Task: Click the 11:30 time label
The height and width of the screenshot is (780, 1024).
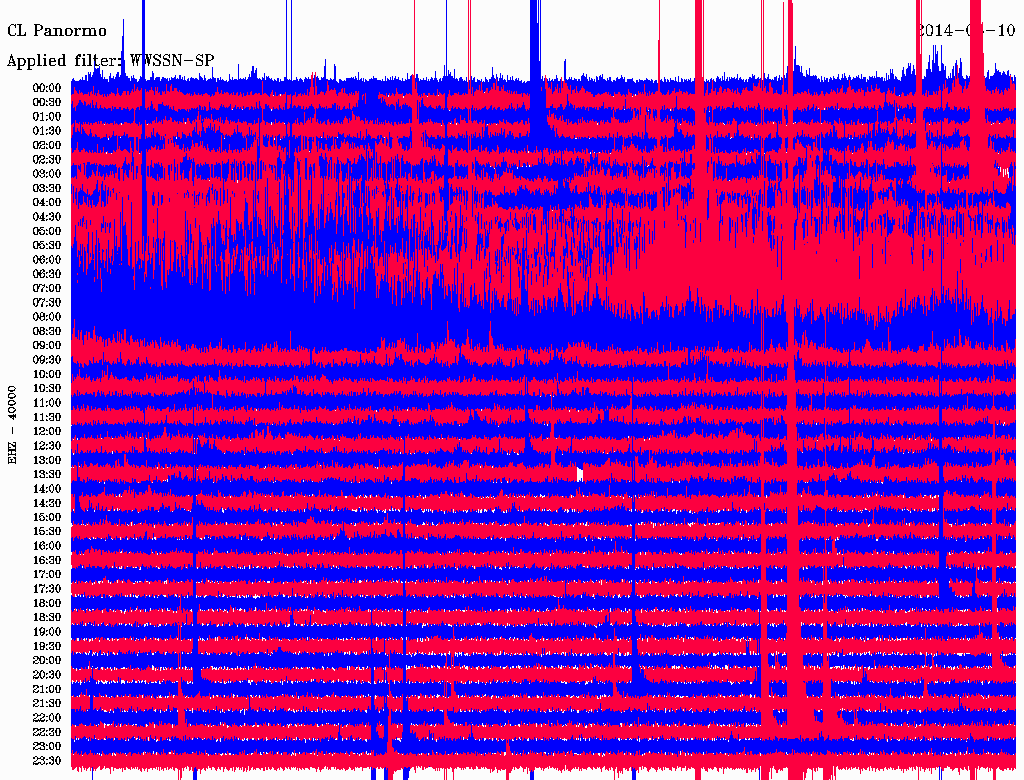Action: click(x=47, y=417)
